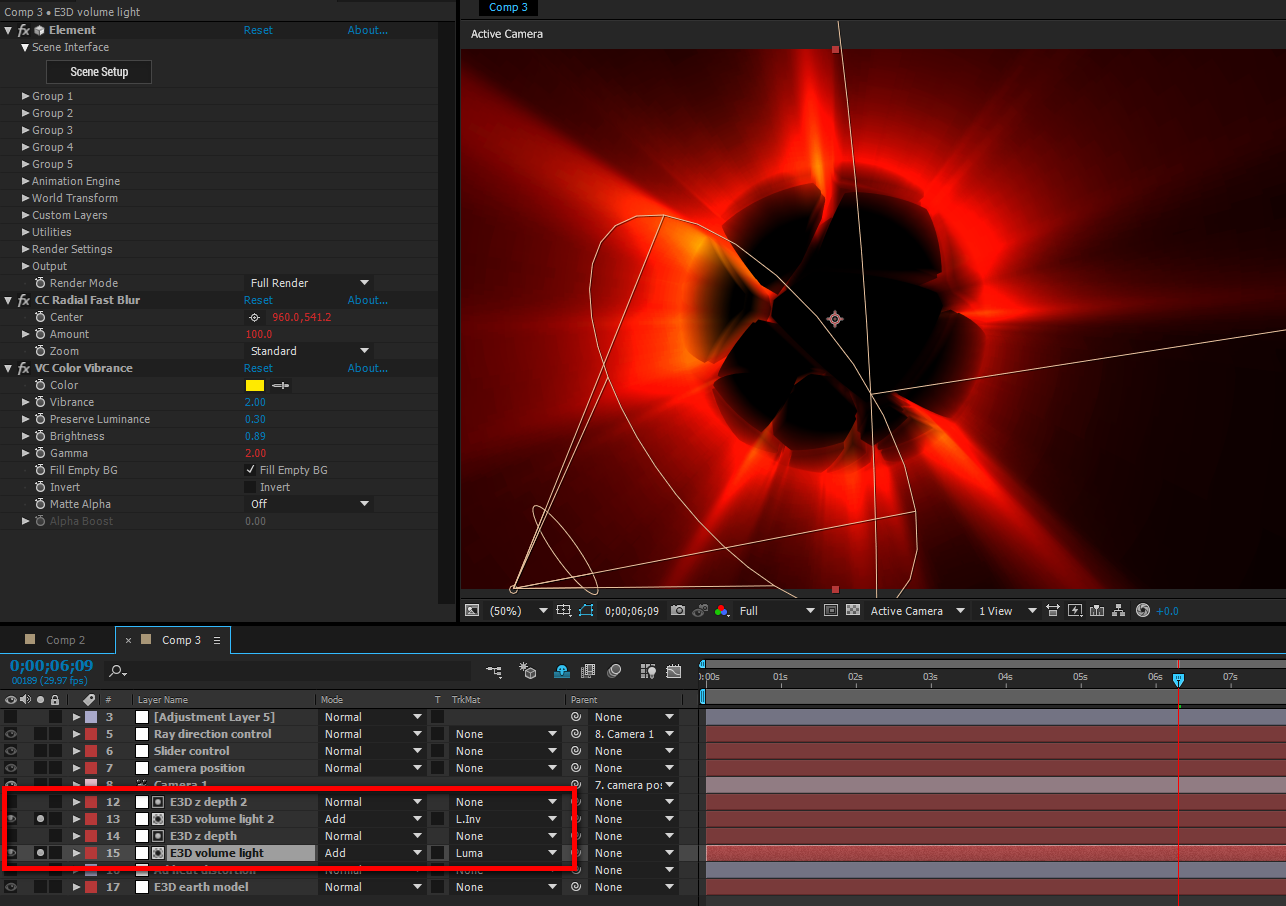Open the always preview this view icon

click(472, 610)
